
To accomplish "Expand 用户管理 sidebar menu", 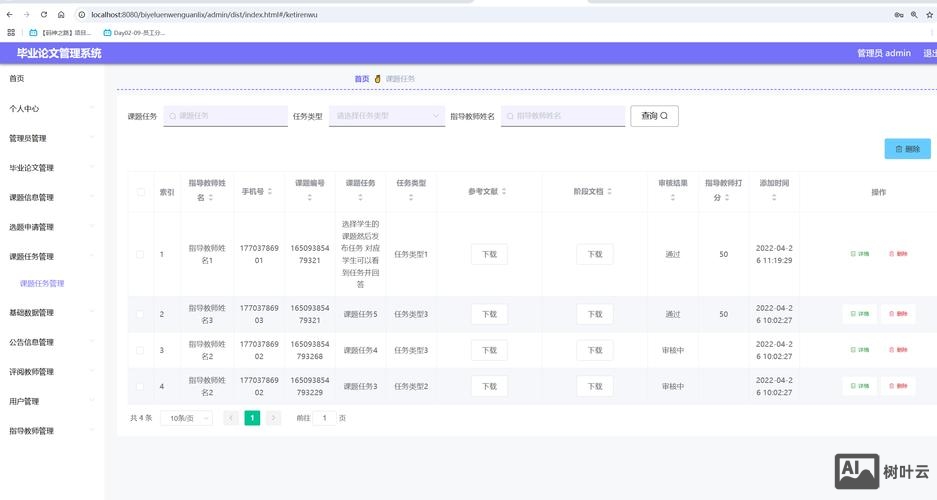I will coord(52,401).
